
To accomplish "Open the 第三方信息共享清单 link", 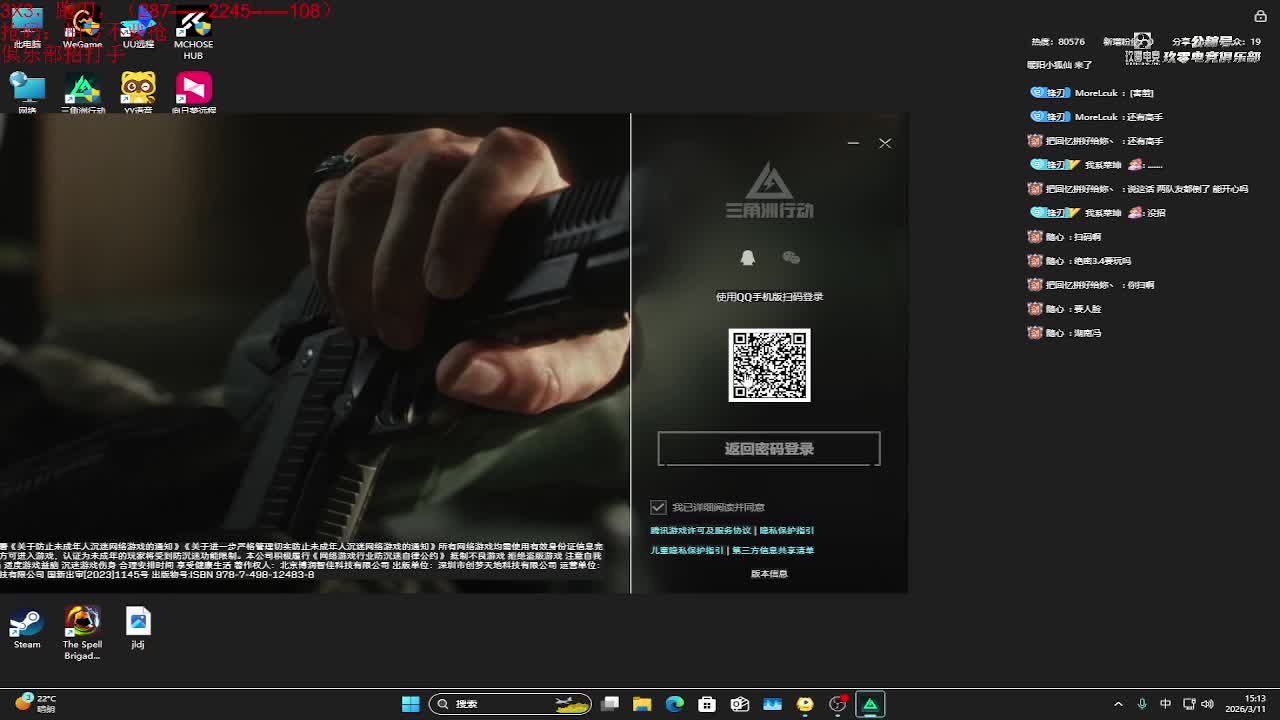I will (773, 550).
